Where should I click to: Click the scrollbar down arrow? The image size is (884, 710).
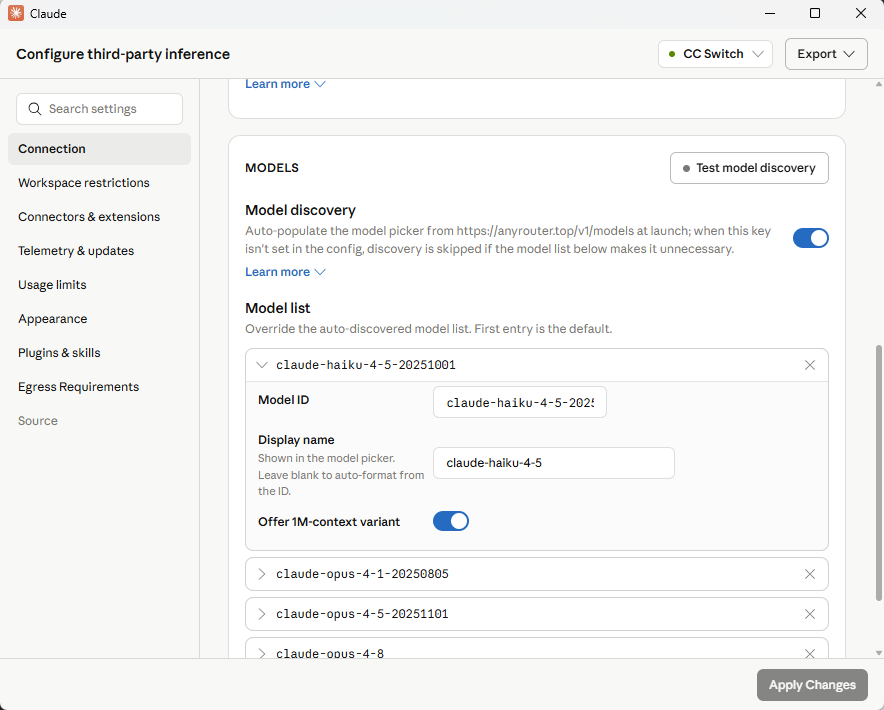878,653
